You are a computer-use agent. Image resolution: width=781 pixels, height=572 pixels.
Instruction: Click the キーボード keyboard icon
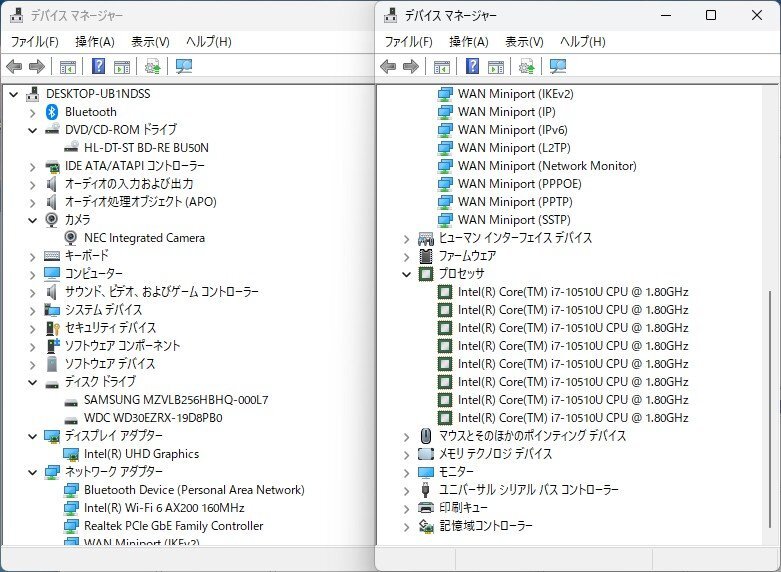pyautogui.click(x=52, y=256)
